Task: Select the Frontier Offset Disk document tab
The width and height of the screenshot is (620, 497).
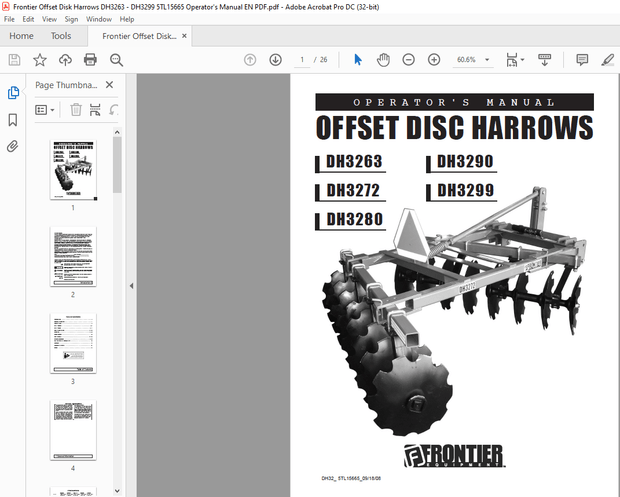Action: pos(139,36)
